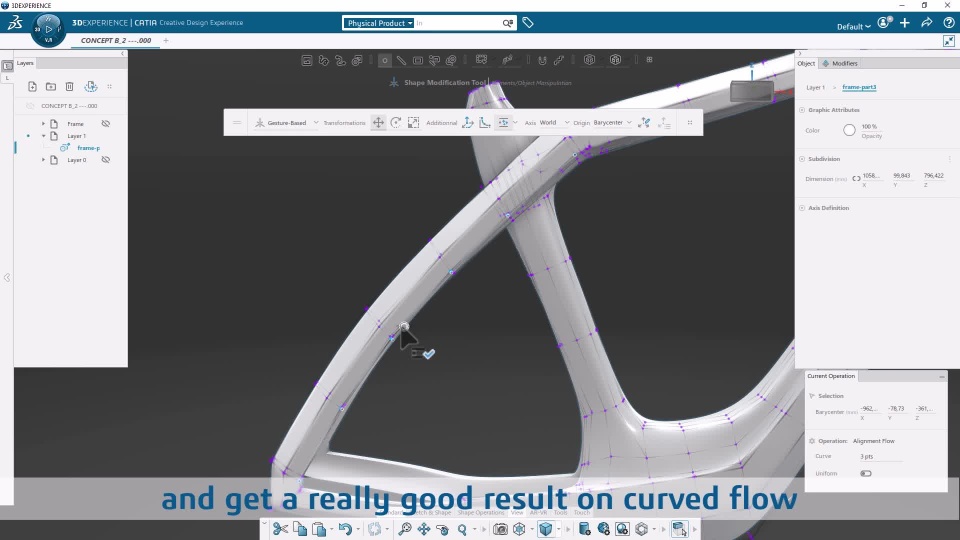
Task: Select the Rotate transformation icon
Action: click(x=396, y=122)
